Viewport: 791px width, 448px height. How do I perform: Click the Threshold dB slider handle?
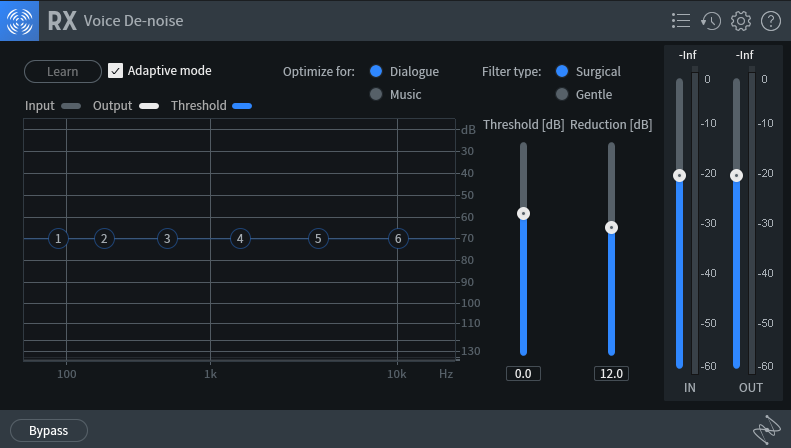coord(524,213)
